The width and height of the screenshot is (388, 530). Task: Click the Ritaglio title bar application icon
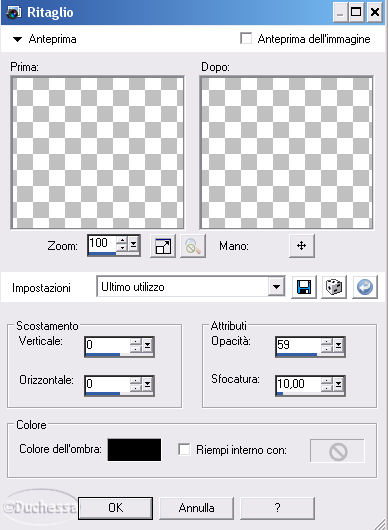(14, 13)
